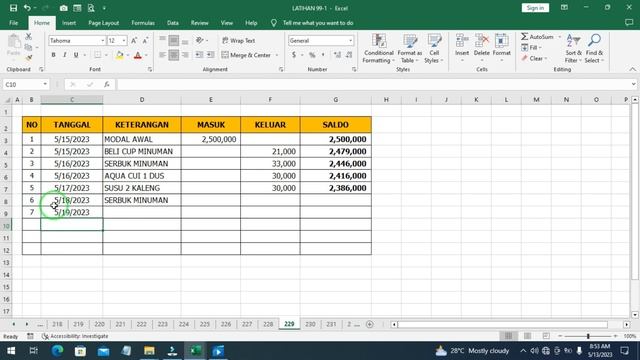Apply the yellow fill color
This screenshot has width=640, height=360.
(120, 55)
